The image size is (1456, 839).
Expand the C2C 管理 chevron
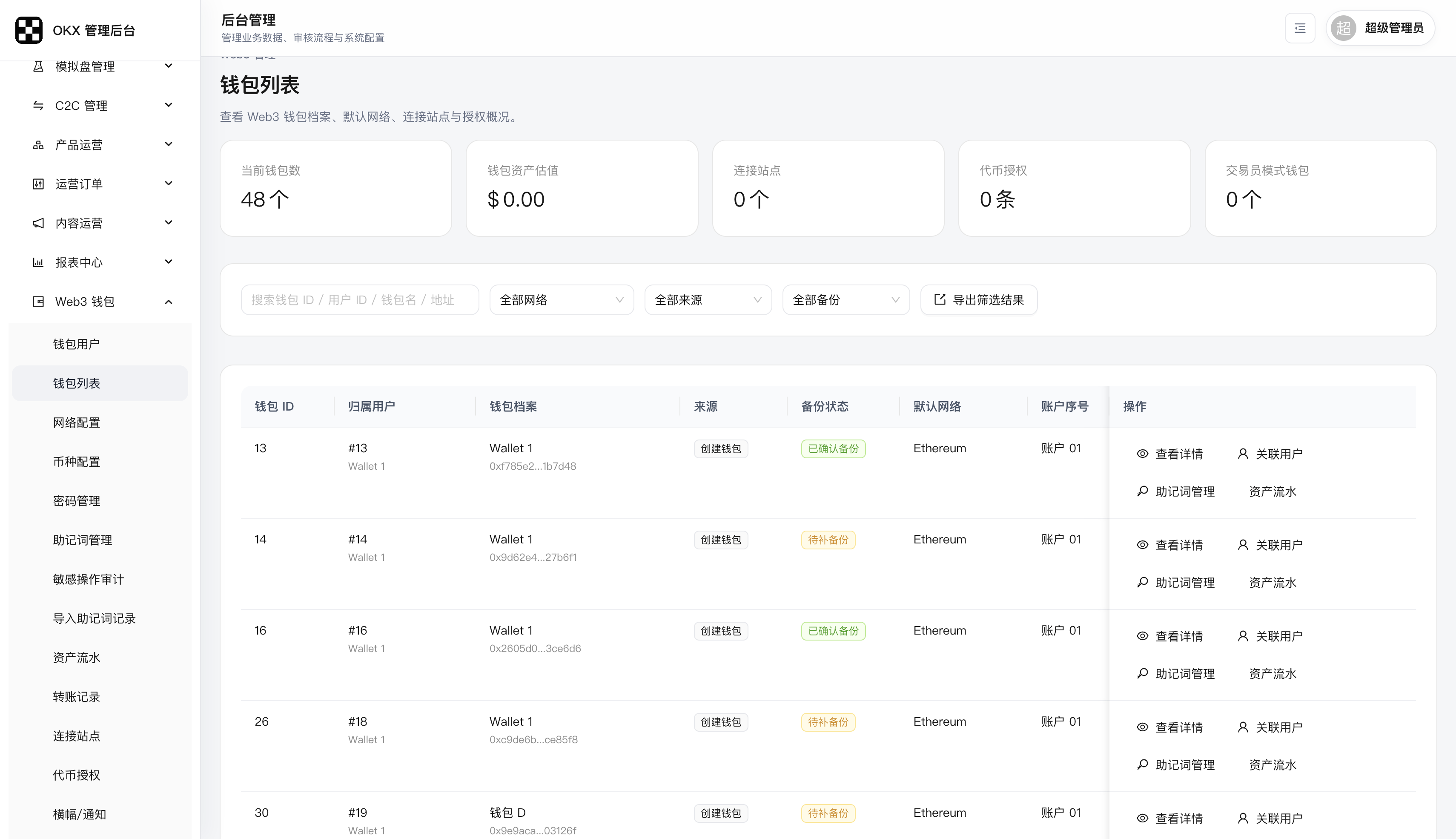click(x=169, y=105)
